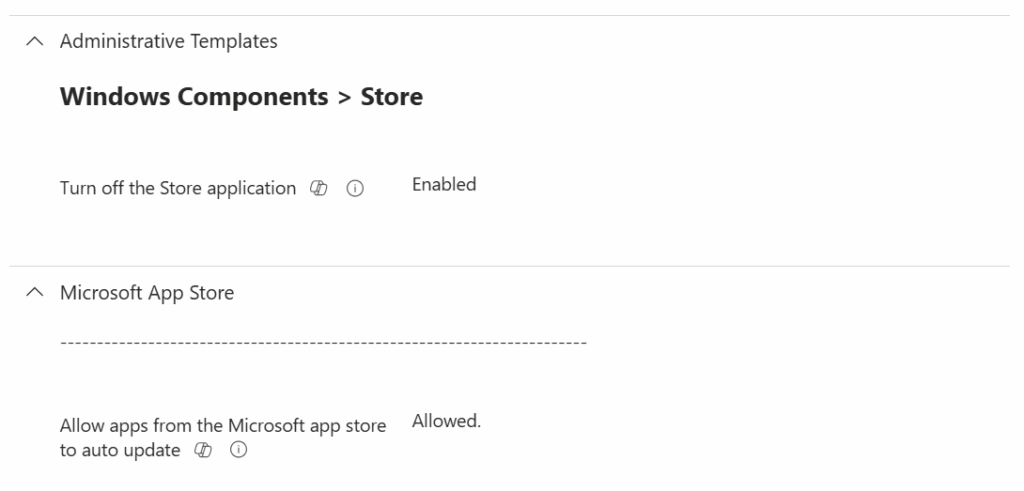1024x491 pixels.
Task: Collapse the Administrative Templates section chevron
Action: pyautogui.click(x=37, y=42)
